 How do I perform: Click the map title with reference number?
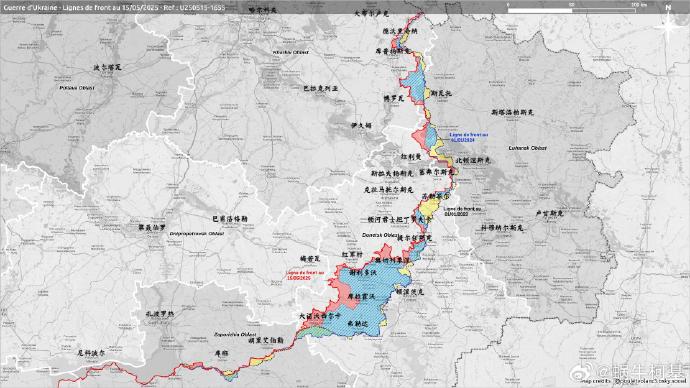(x=114, y=7)
